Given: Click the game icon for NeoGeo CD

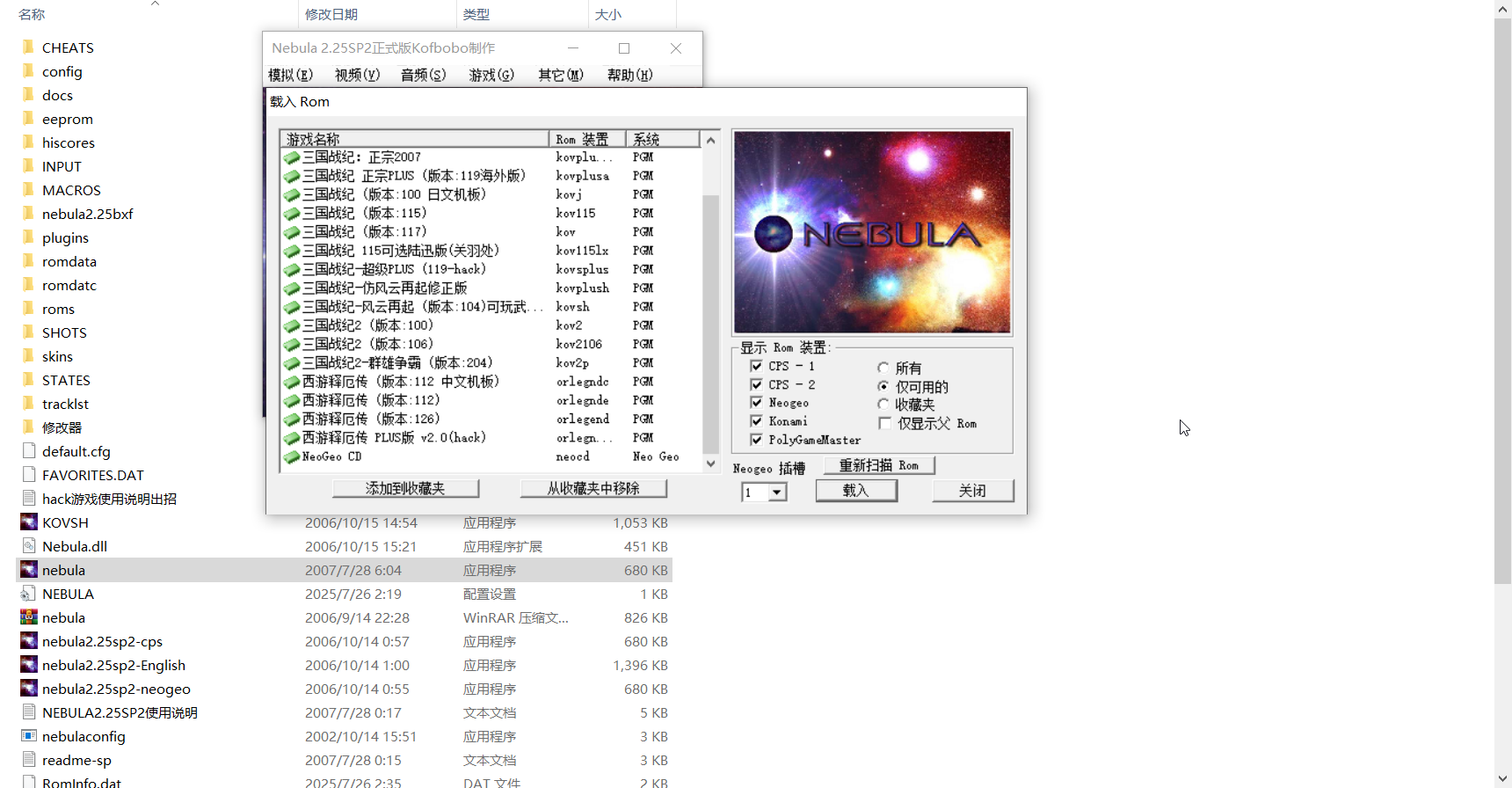Looking at the screenshot, I should coord(292,457).
